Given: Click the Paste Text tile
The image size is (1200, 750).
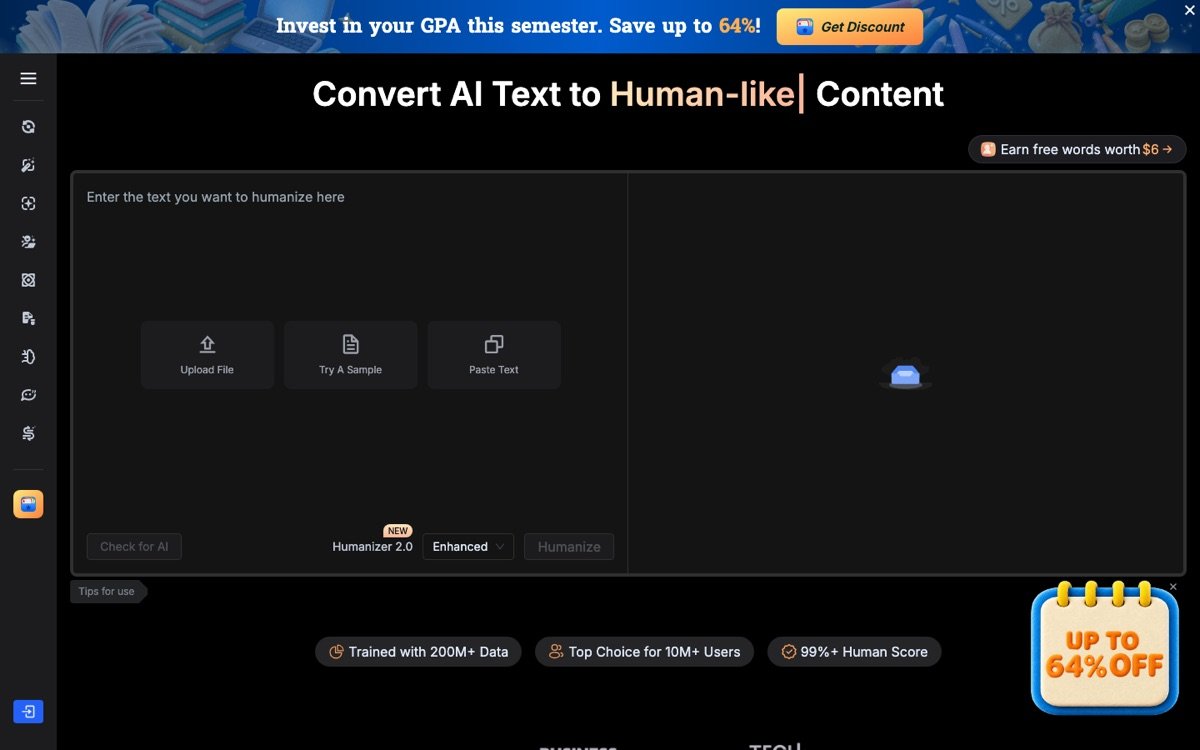Looking at the screenshot, I should 494,355.
